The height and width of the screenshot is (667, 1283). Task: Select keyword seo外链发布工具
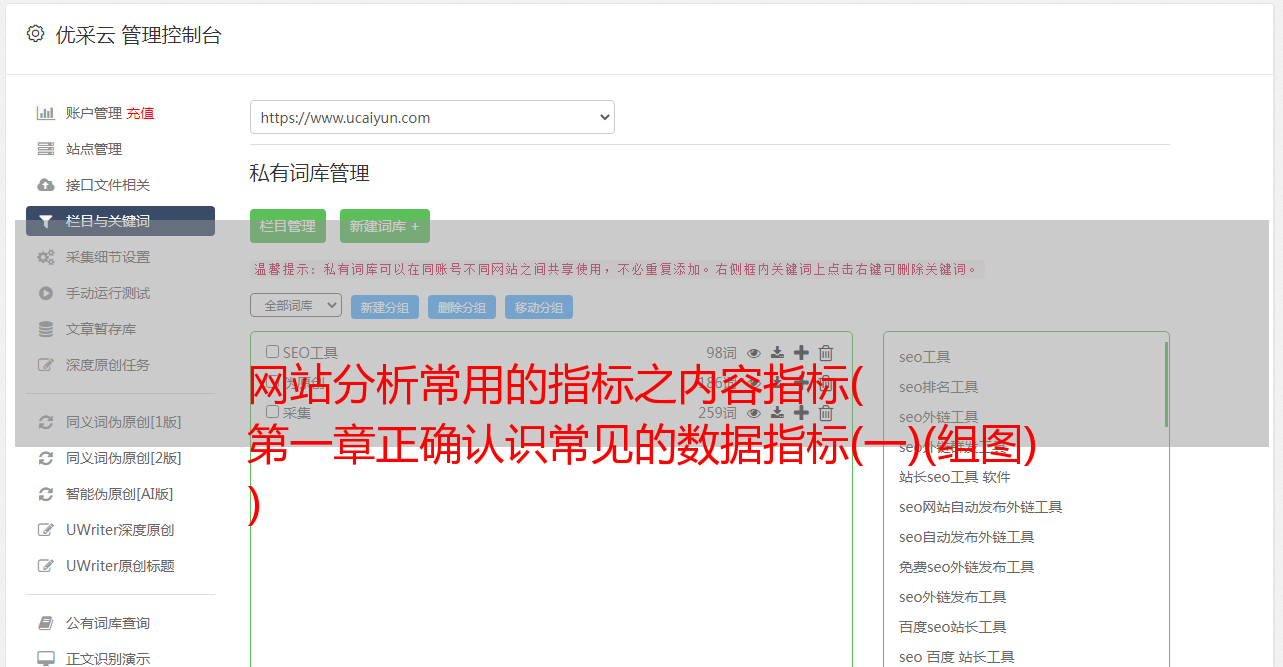pos(953,597)
